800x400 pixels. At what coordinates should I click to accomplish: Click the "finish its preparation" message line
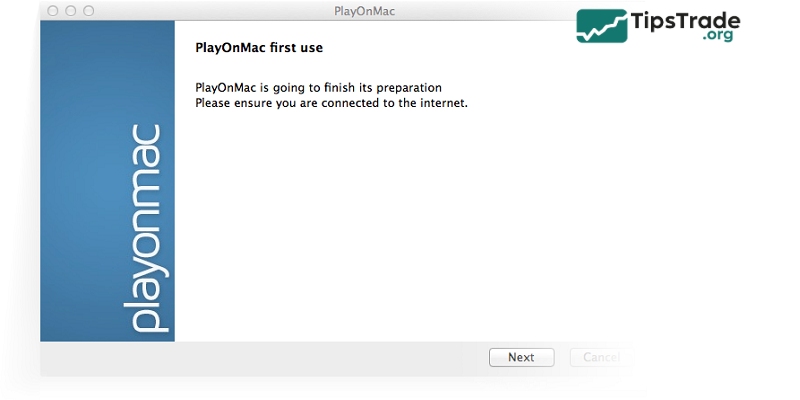(318, 87)
